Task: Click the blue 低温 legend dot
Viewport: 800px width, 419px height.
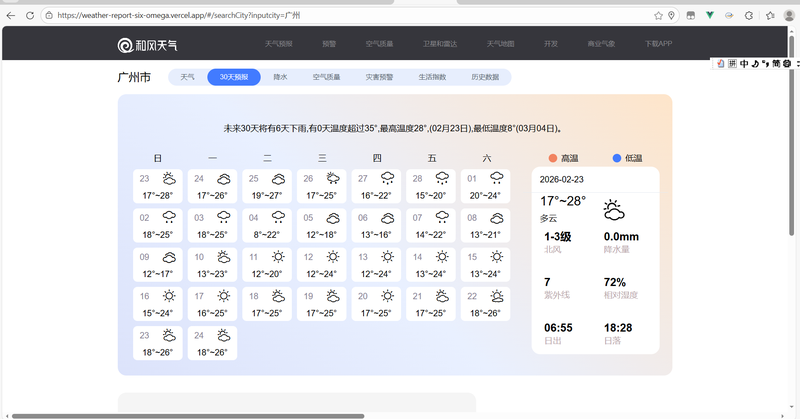Action: (617, 158)
